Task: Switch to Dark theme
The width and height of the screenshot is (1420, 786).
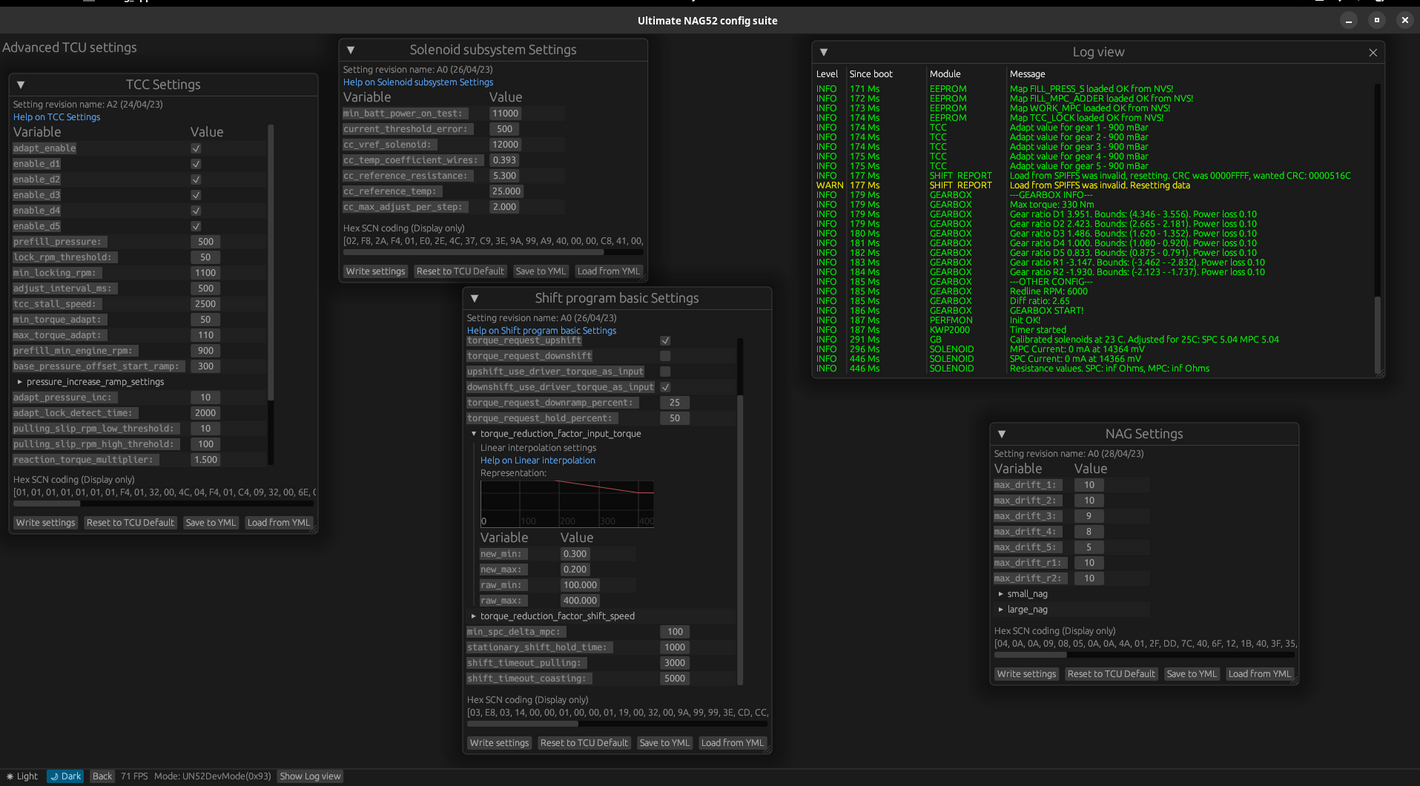Action: (x=66, y=776)
